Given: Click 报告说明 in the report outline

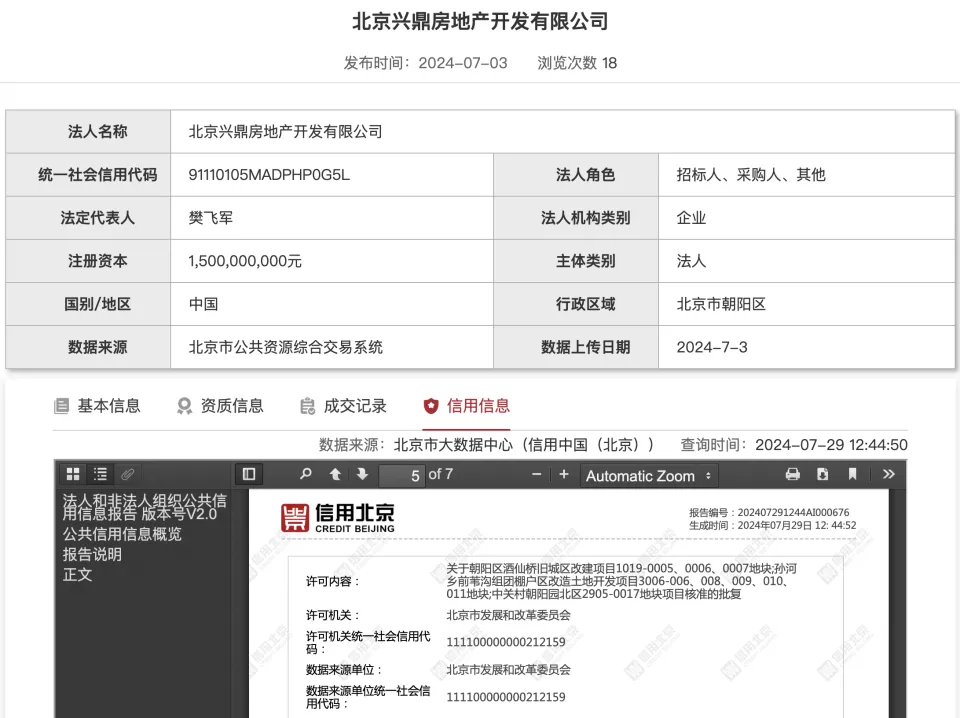Looking at the screenshot, I should click(92, 556).
